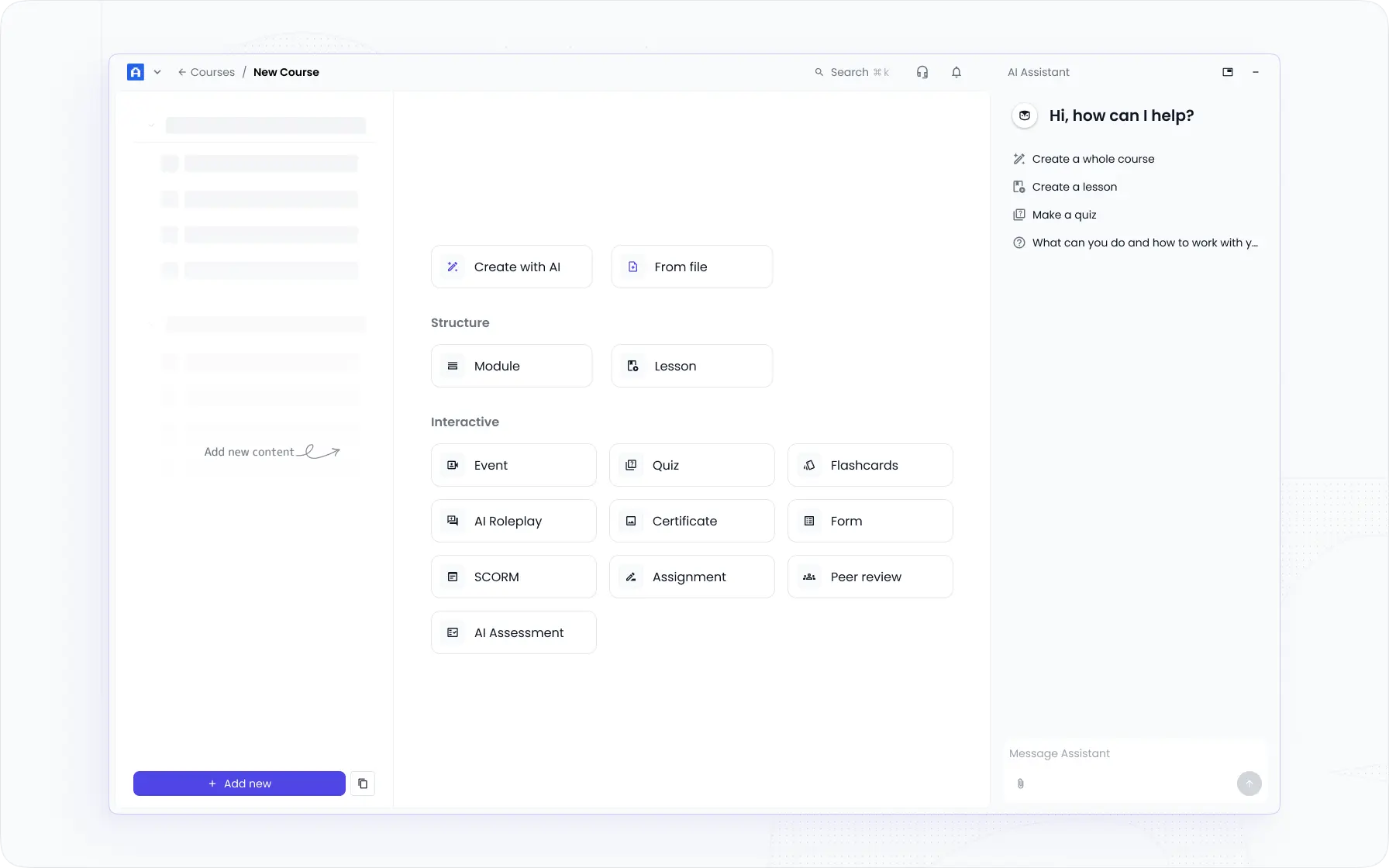
Task: Send message with the circular arrow button
Action: pos(1249,784)
